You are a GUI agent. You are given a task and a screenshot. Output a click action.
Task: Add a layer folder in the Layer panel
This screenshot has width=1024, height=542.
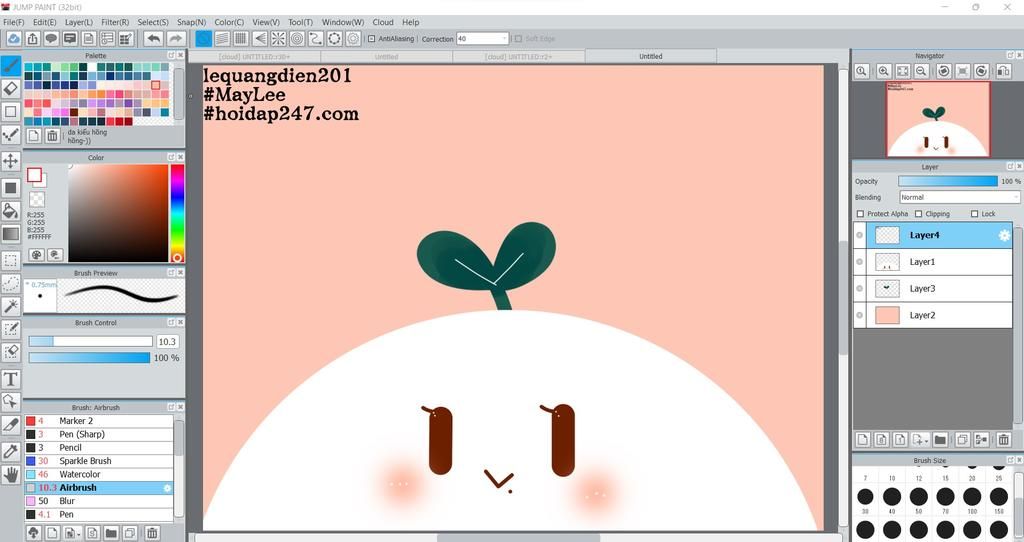(x=940, y=439)
